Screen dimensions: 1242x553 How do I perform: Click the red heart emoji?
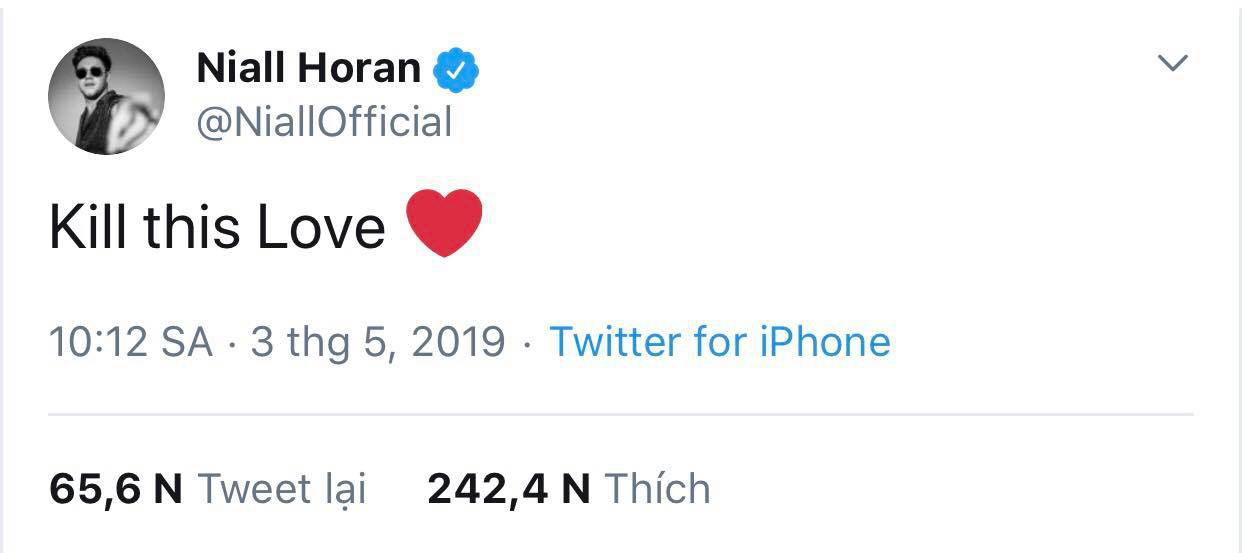(x=445, y=223)
